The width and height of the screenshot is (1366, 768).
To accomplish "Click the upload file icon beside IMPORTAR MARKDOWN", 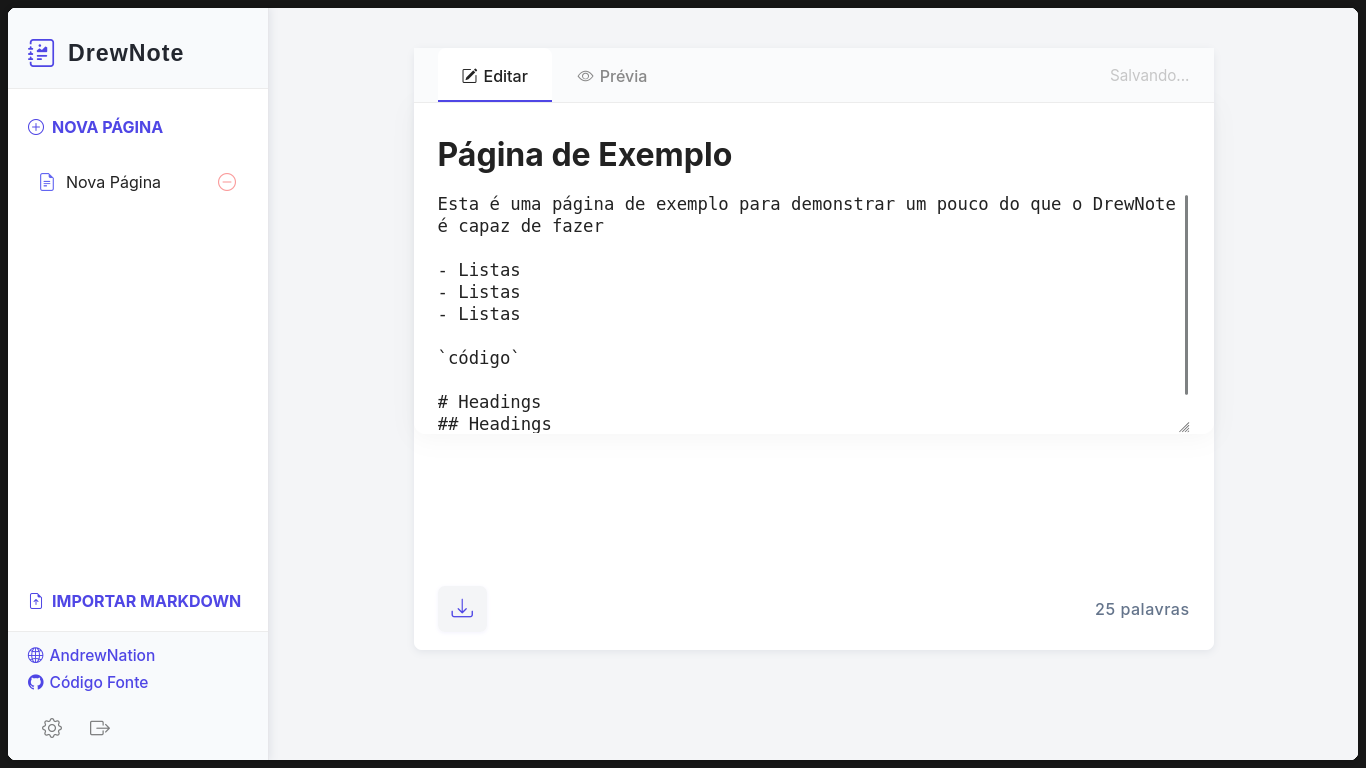I will [36, 601].
